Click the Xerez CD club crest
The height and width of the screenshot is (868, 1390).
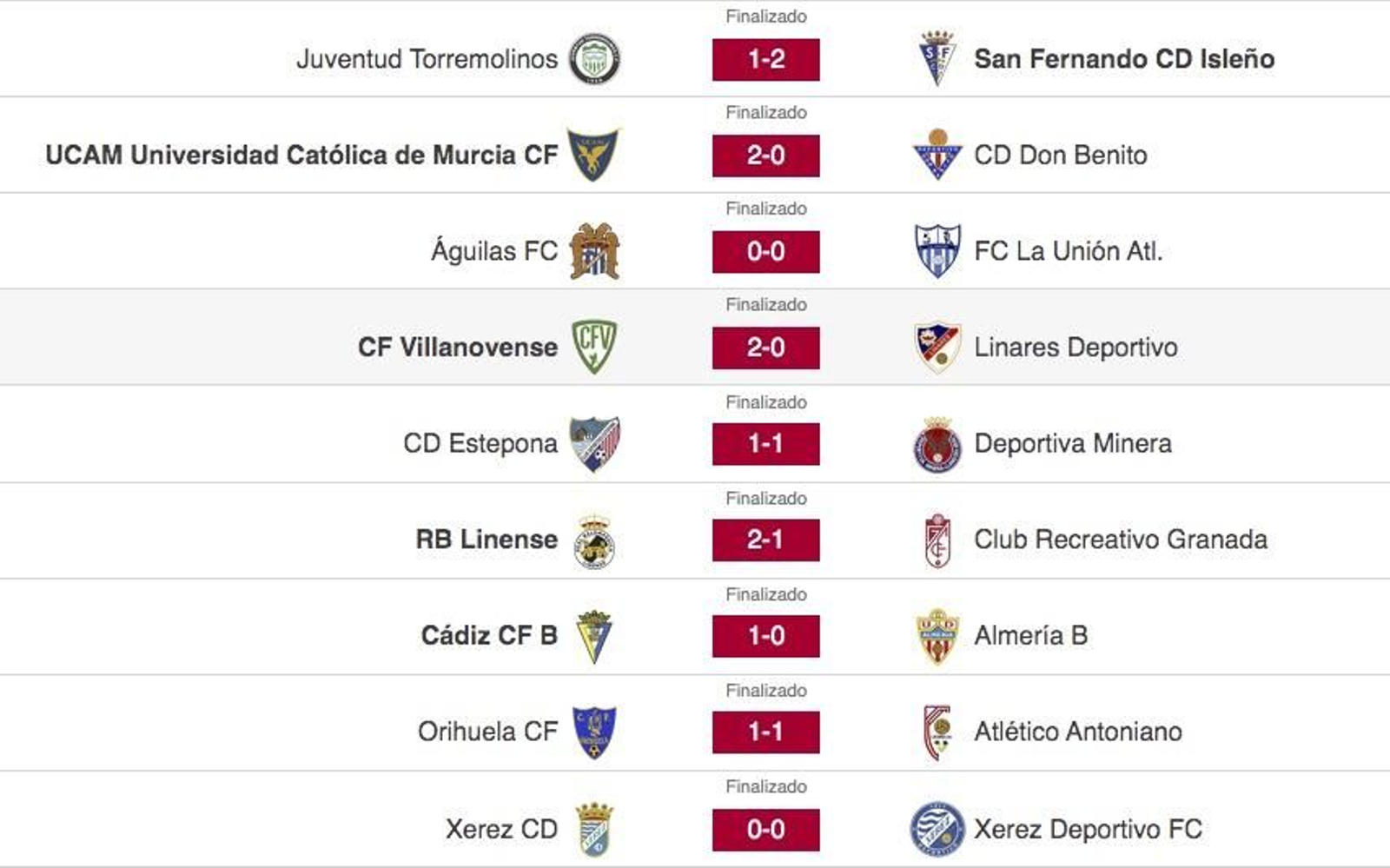596,828
